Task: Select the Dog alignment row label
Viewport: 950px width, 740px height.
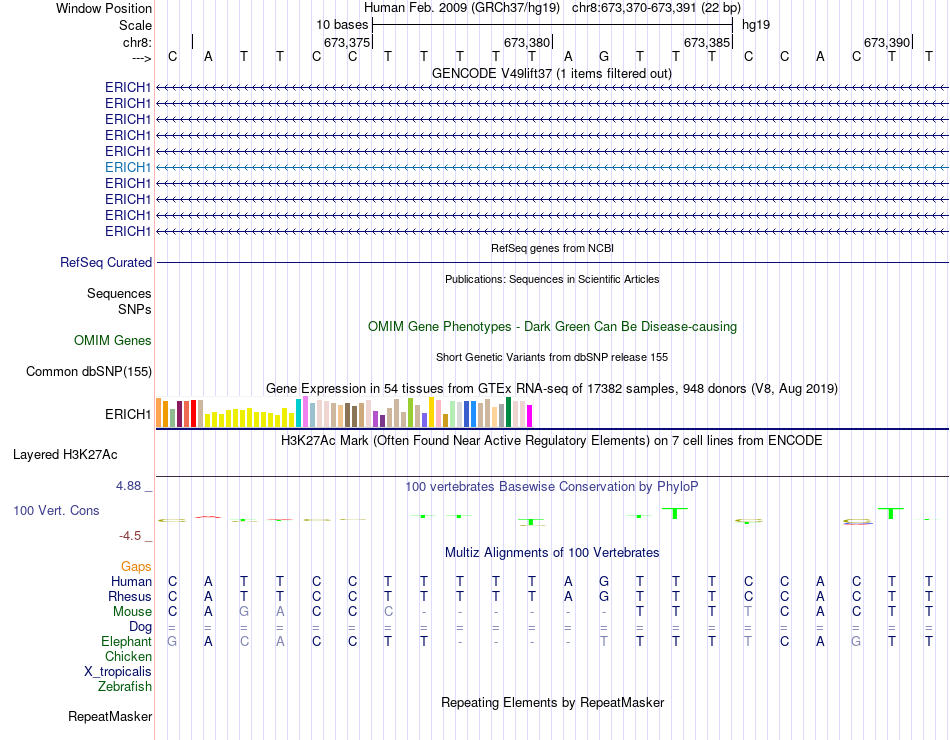Action: [x=140, y=627]
